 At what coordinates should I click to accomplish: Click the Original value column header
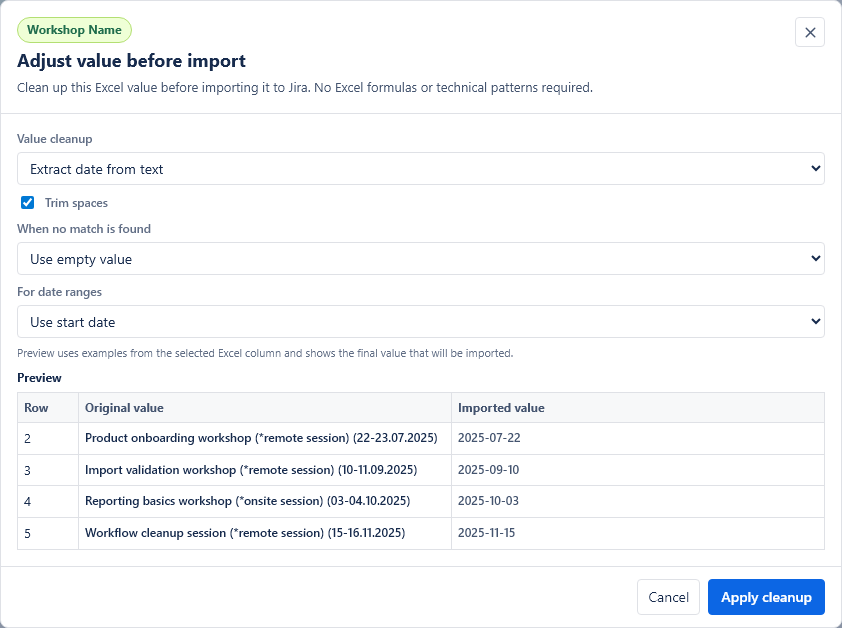point(124,408)
